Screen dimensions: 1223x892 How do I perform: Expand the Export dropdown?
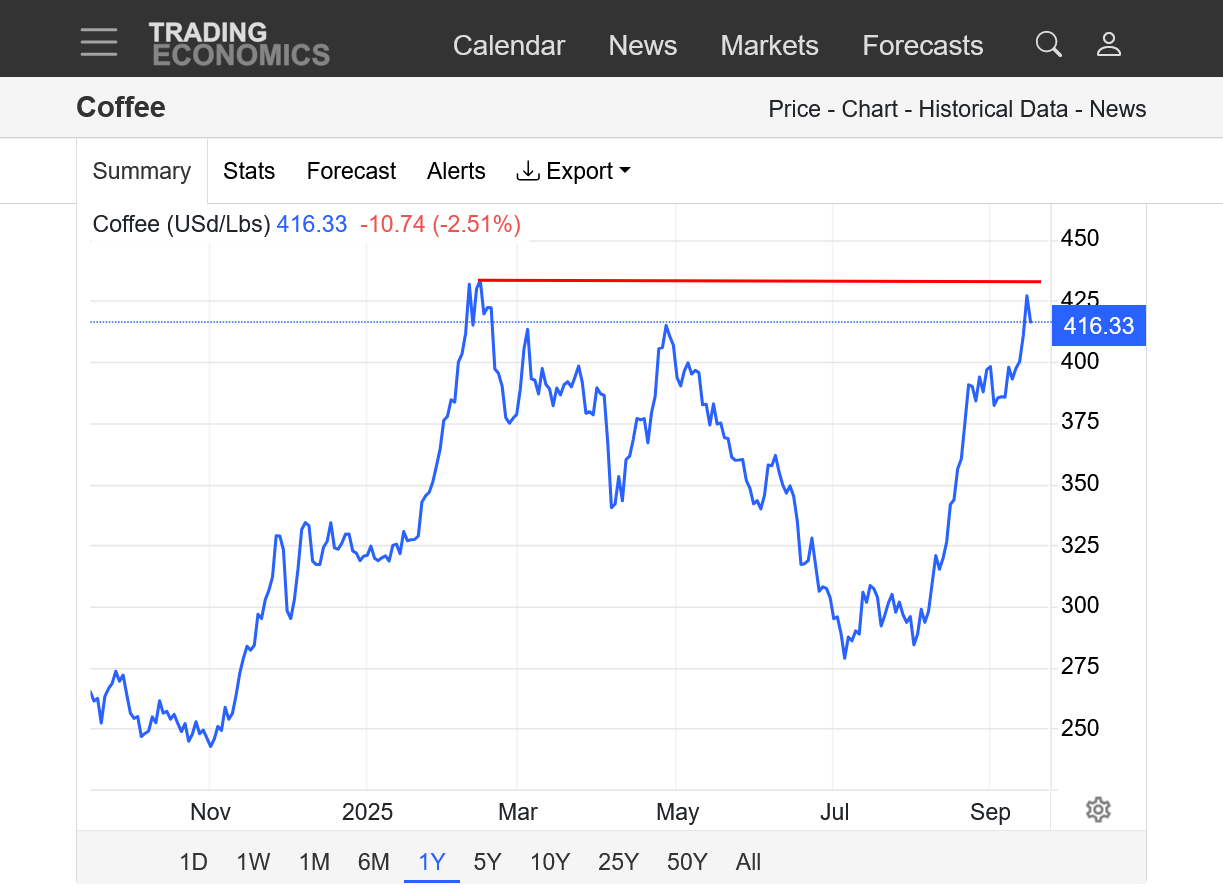(573, 171)
